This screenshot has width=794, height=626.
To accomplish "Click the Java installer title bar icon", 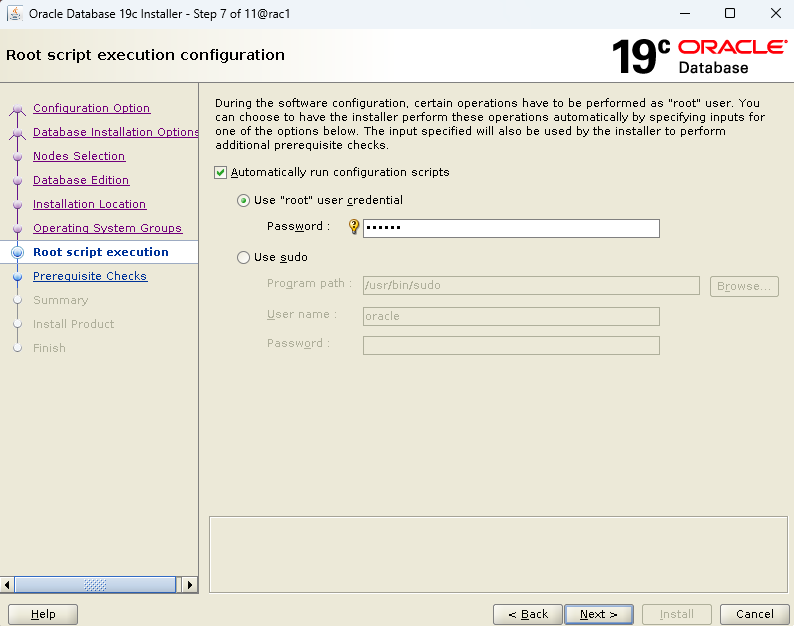I will tap(15, 13).
